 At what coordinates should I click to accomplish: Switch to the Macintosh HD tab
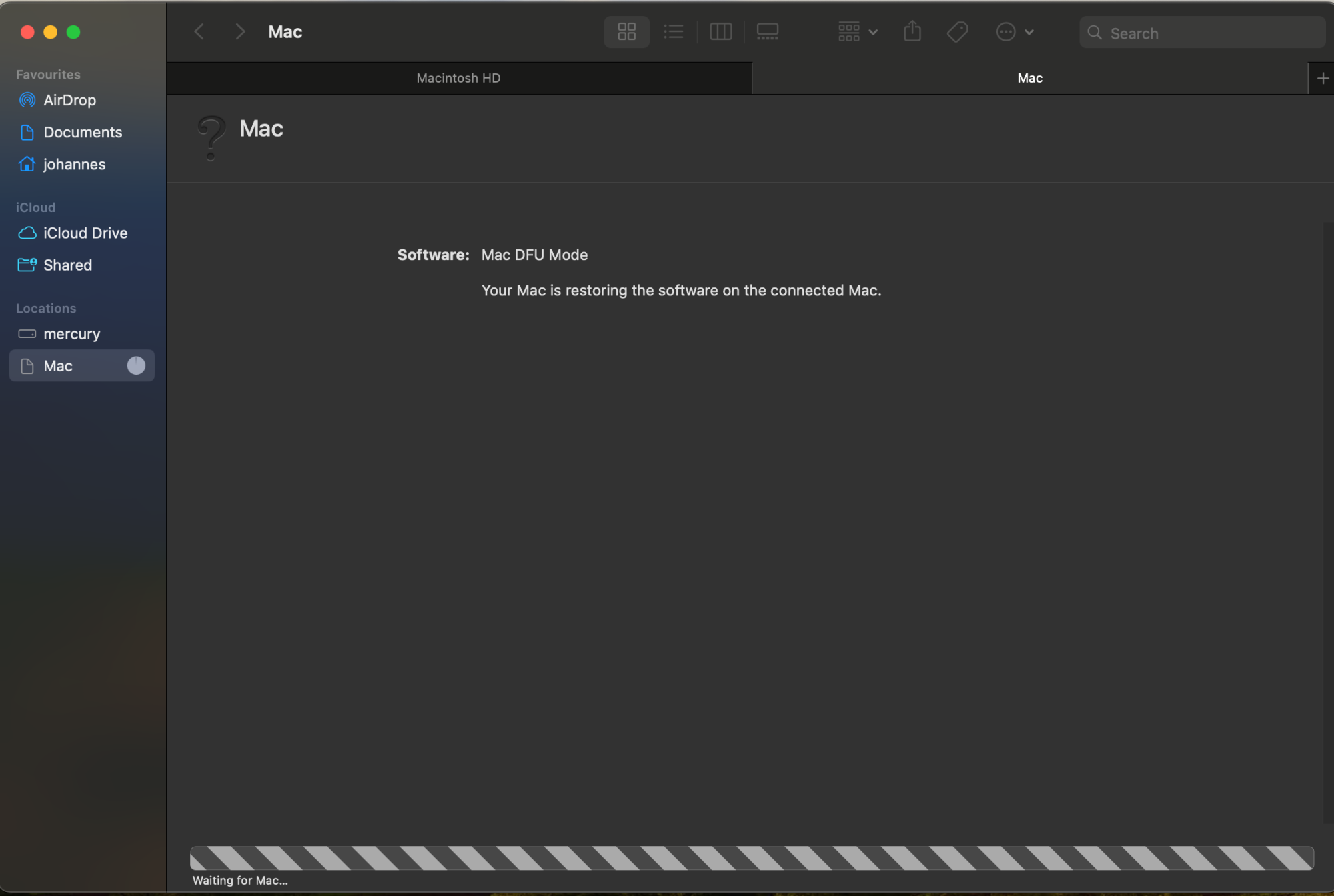pyautogui.click(x=459, y=78)
